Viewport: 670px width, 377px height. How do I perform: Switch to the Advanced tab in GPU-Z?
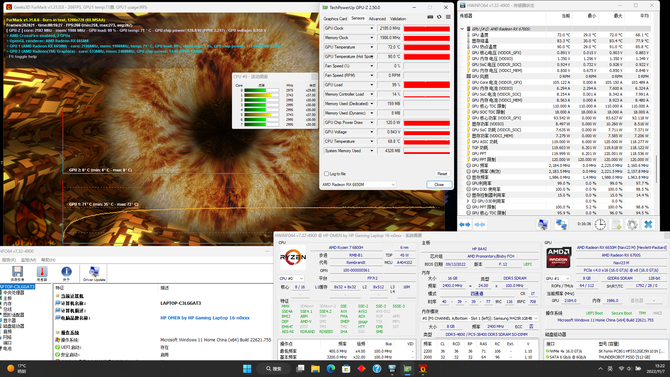[x=377, y=19]
